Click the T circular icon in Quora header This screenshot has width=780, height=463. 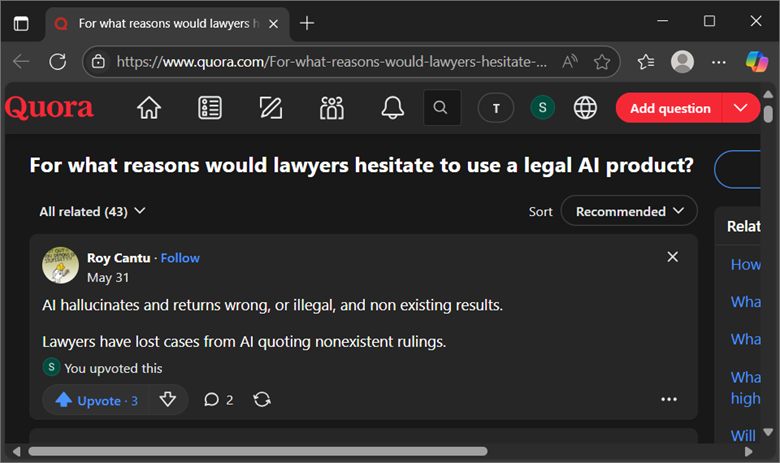click(495, 108)
